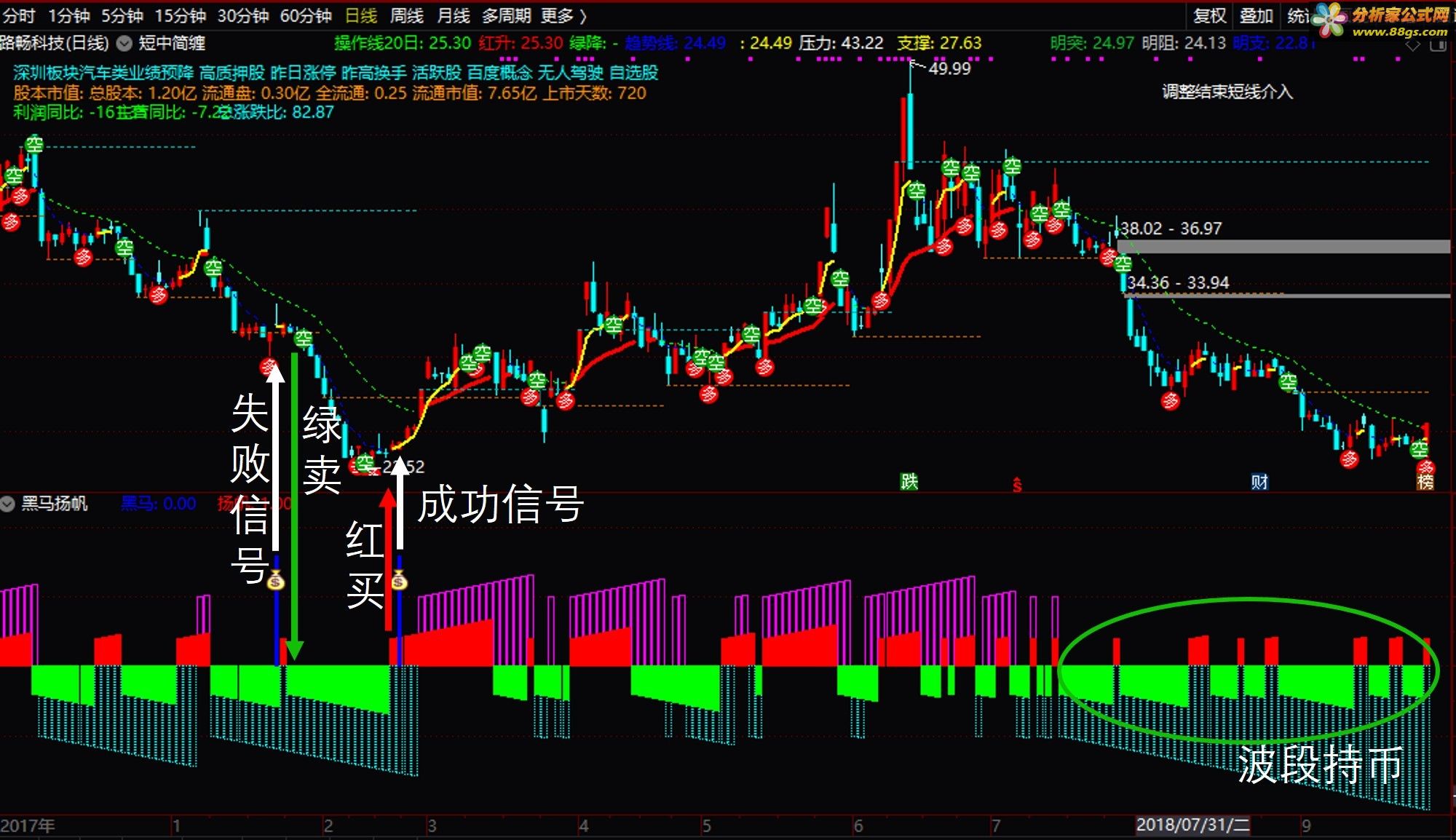
Task: Click the green 跌 event marker
Action: 909,481
